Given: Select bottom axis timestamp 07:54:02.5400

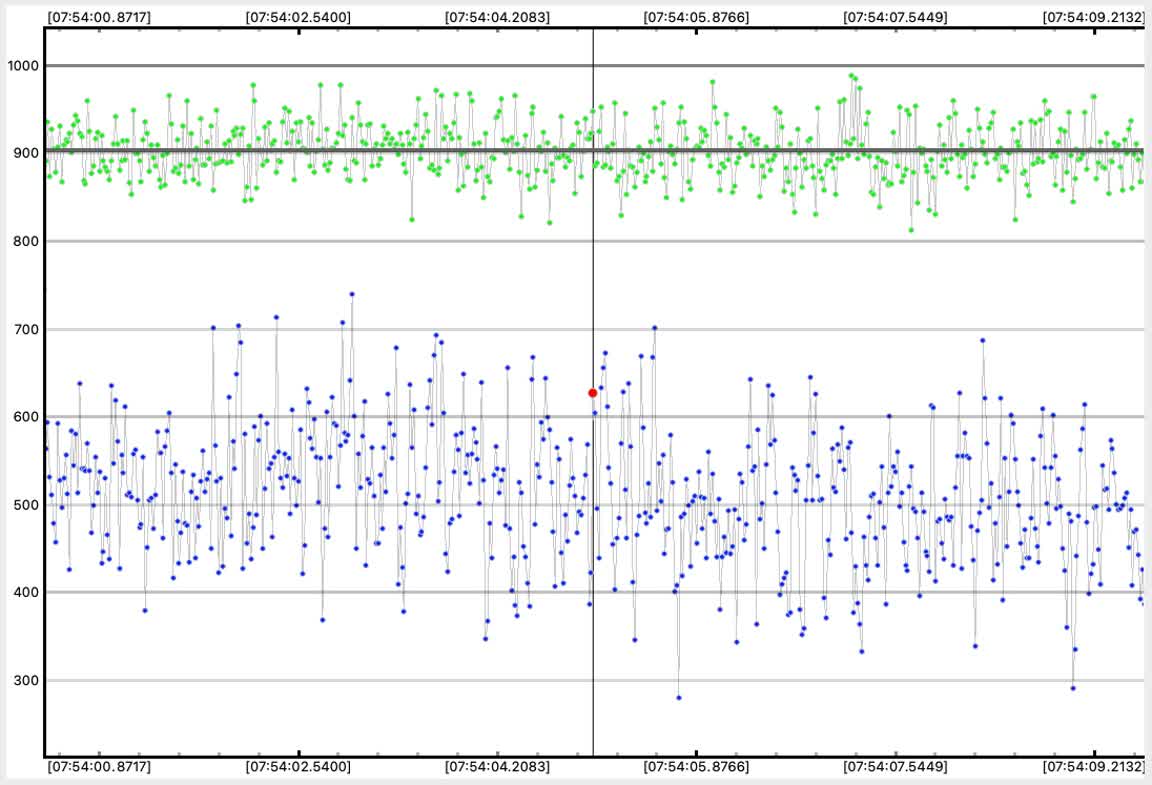Looking at the screenshot, I should (298, 767).
